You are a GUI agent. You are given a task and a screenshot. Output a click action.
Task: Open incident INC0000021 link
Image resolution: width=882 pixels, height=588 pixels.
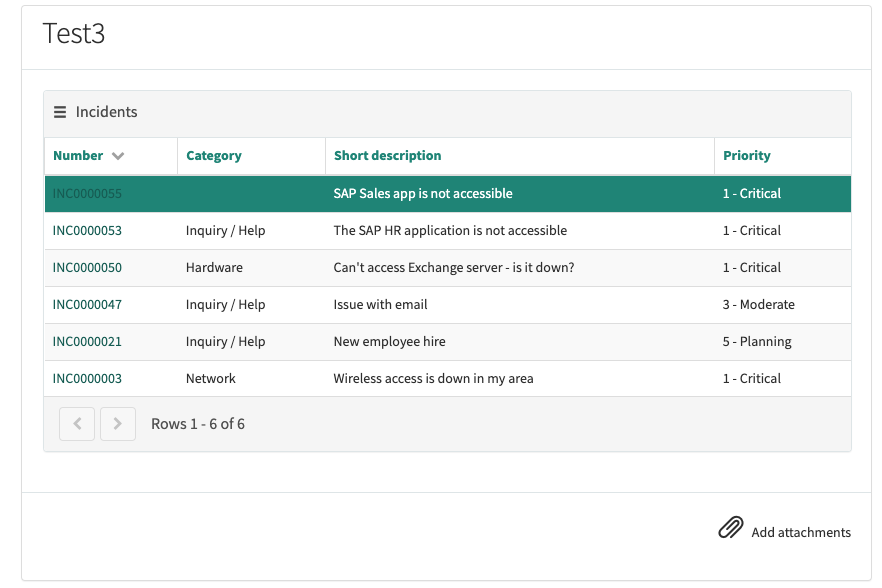(x=87, y=342)
